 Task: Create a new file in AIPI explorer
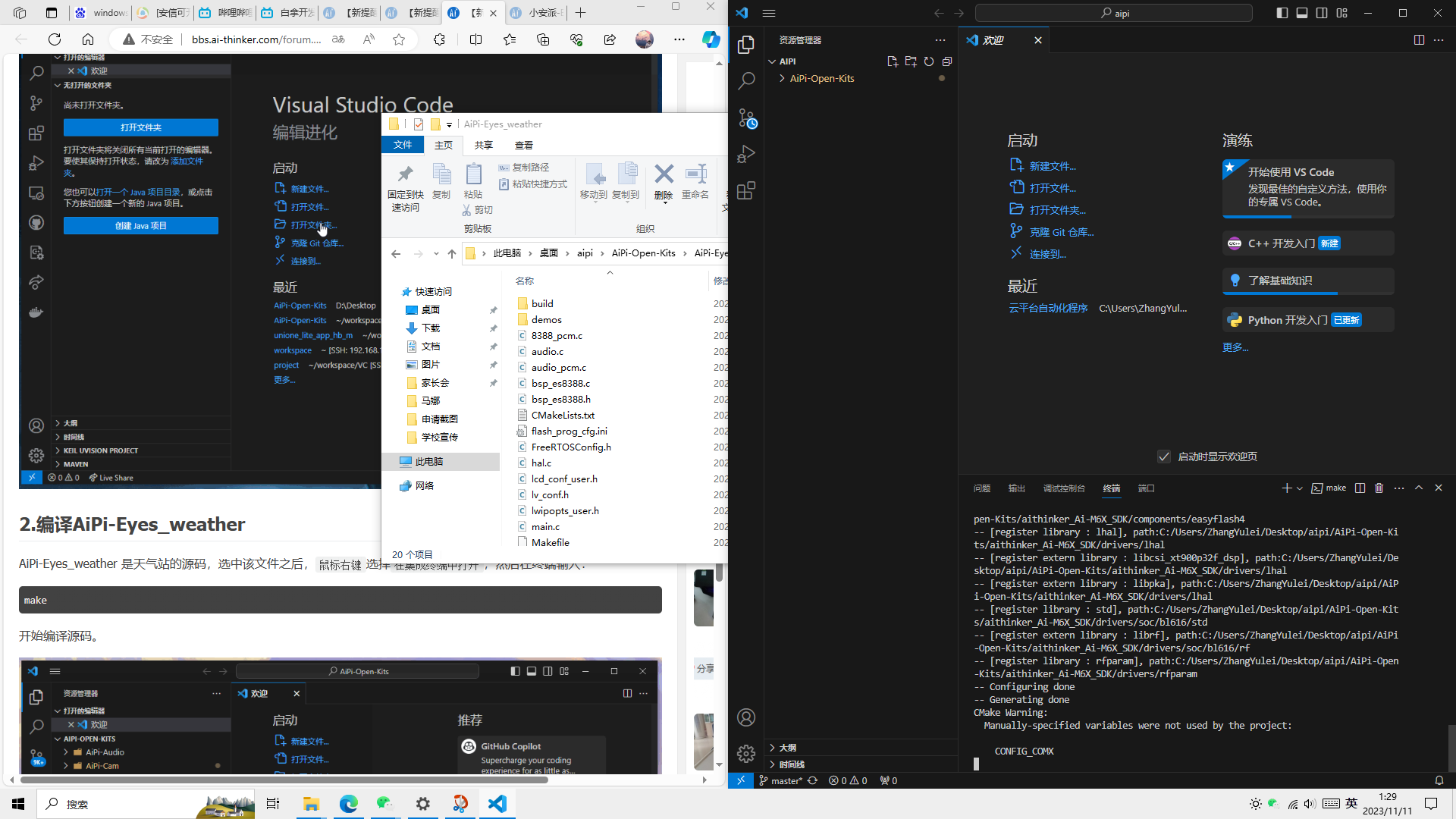coord(893,61)
